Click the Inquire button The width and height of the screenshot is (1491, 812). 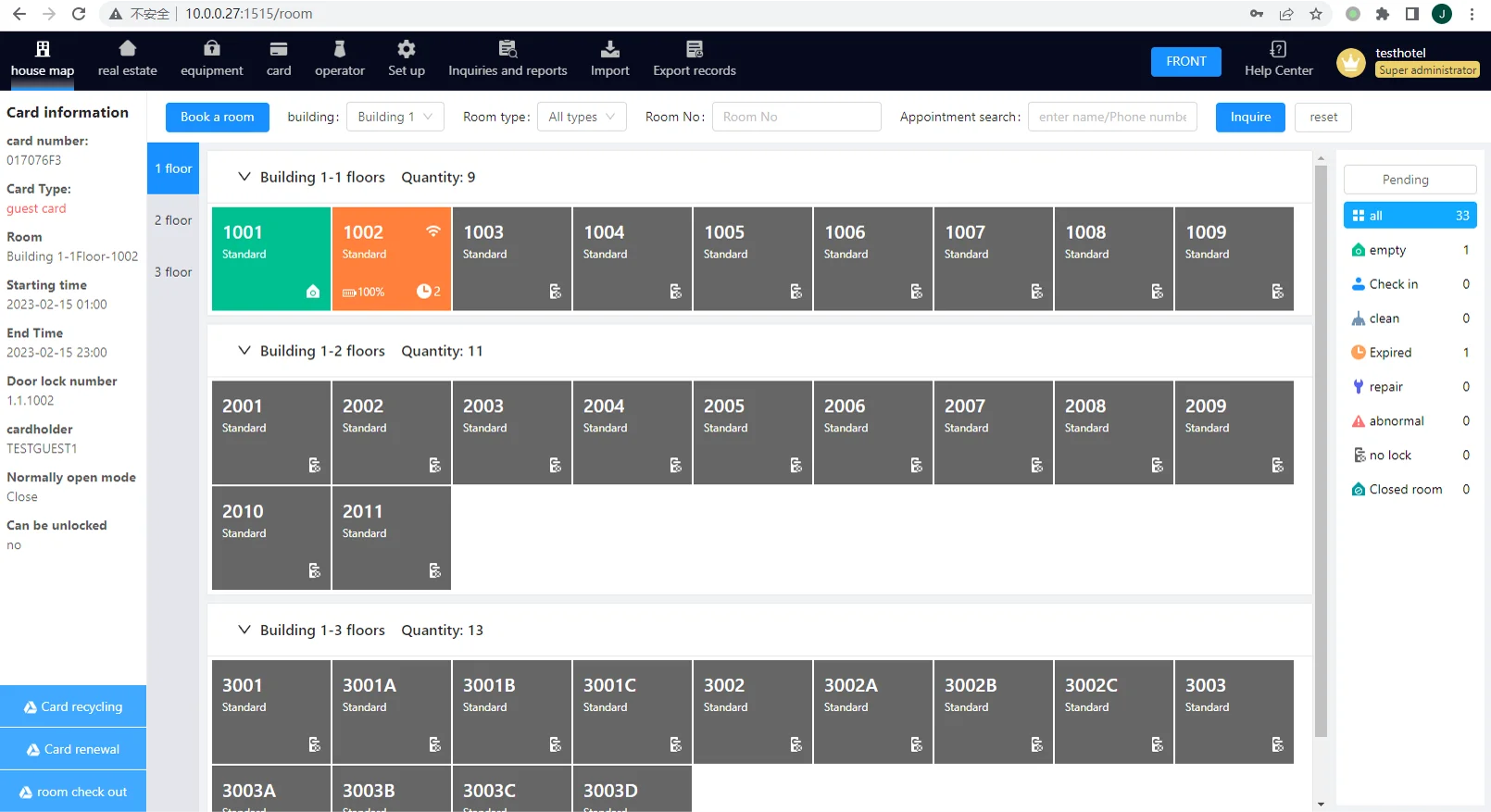click(x=1250, y=117)
